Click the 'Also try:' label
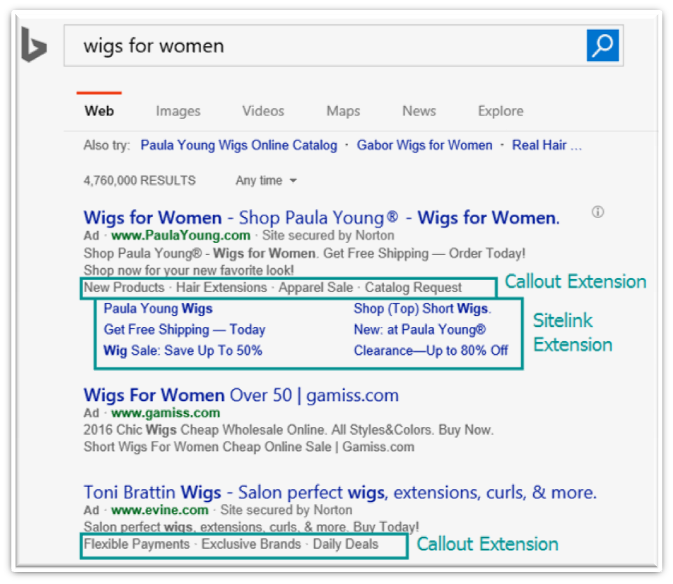673x584 pixels. 106,145
